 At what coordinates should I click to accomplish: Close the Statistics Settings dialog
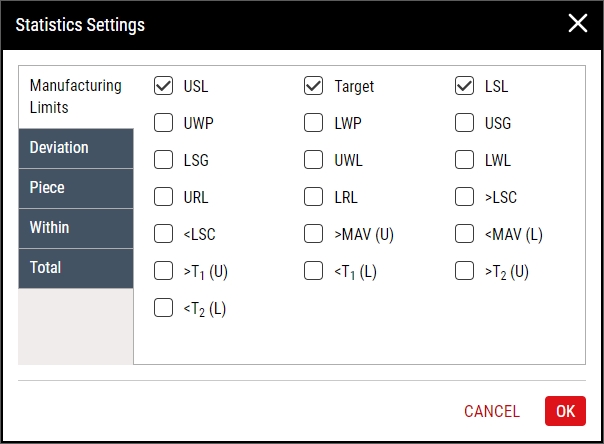[578, 23]
